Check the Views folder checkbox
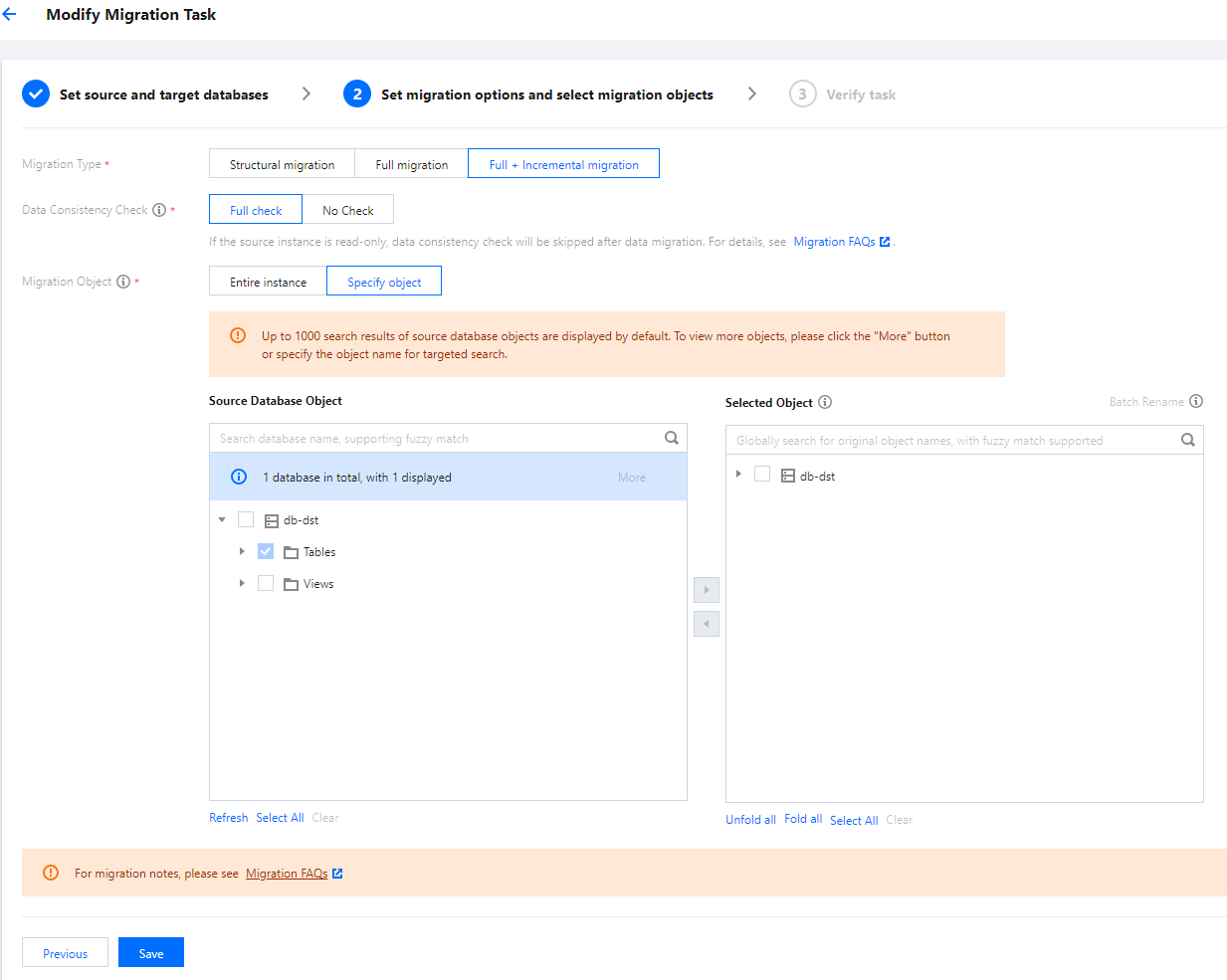Viewport: 1227px width, 980px height. click(x=266, y=583)
